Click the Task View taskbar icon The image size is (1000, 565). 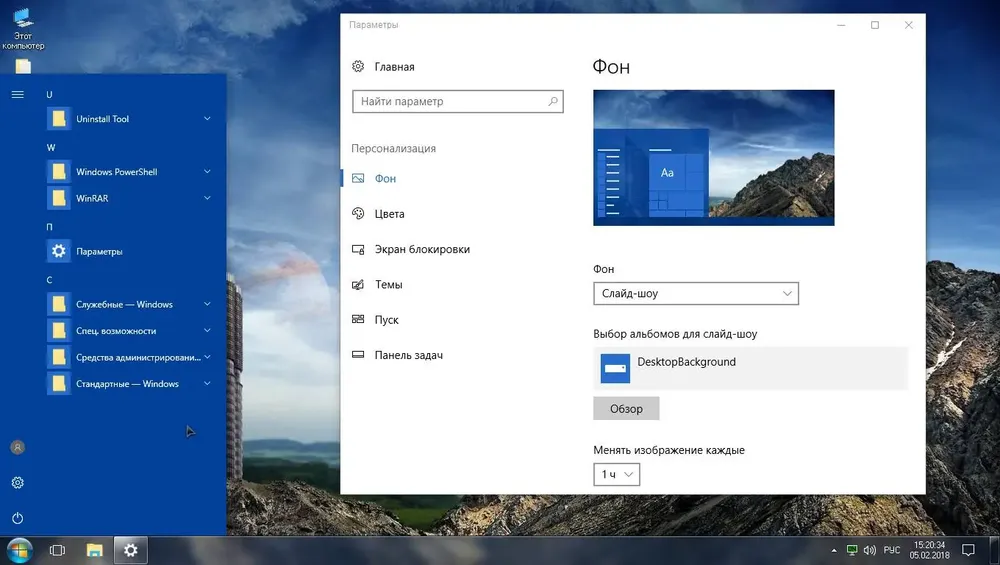tap(57, 550)
